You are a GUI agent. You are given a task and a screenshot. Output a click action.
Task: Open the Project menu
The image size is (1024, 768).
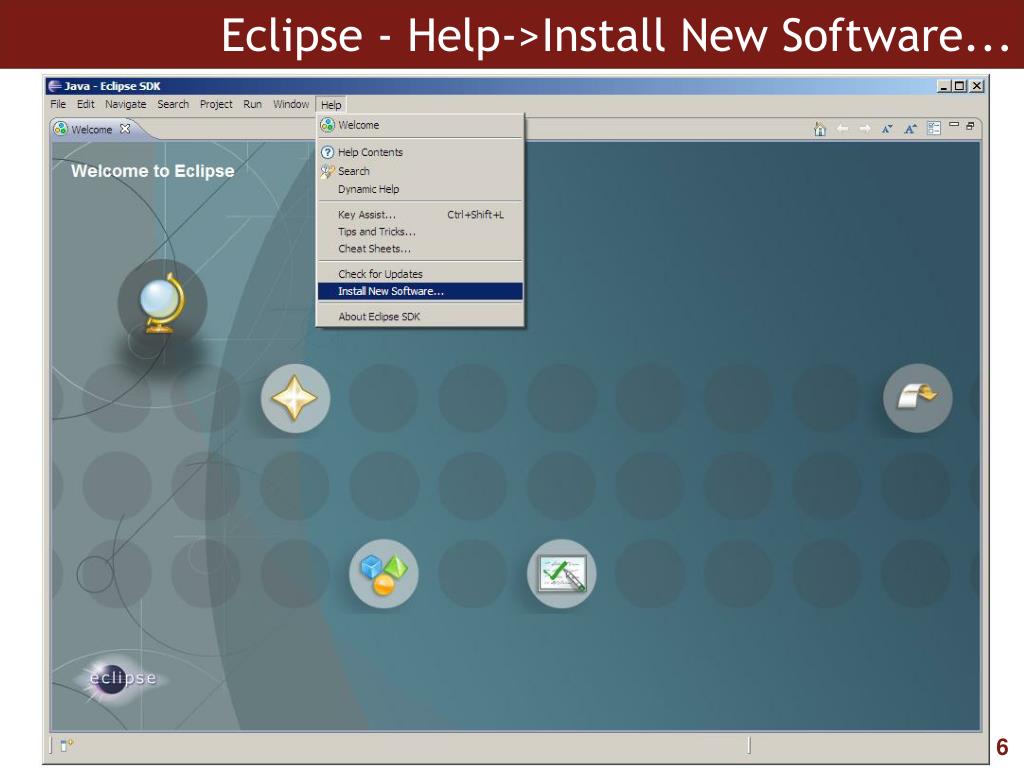[x=216, y=104]
